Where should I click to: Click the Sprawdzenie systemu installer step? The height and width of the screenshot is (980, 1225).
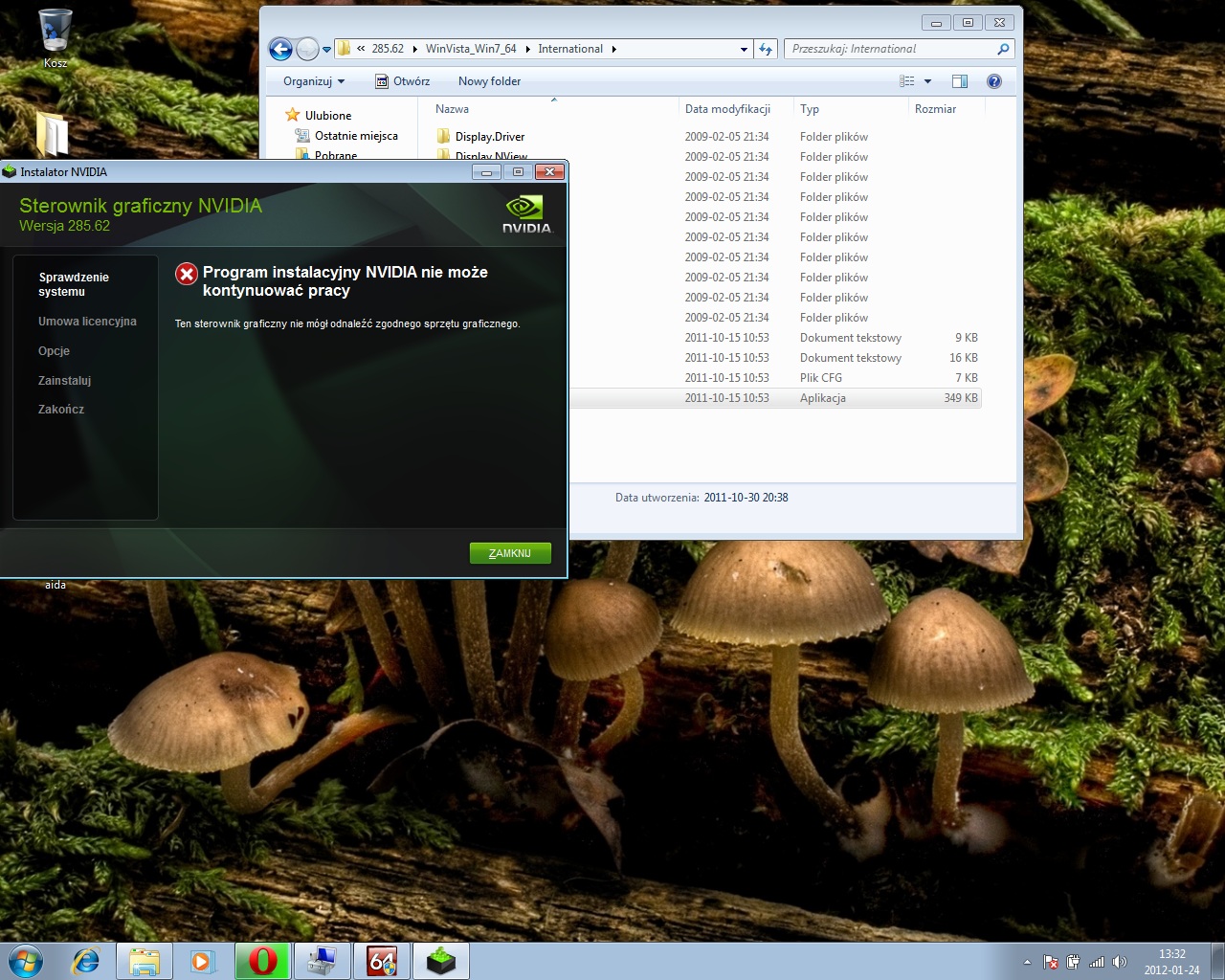[x=74, y=284]
